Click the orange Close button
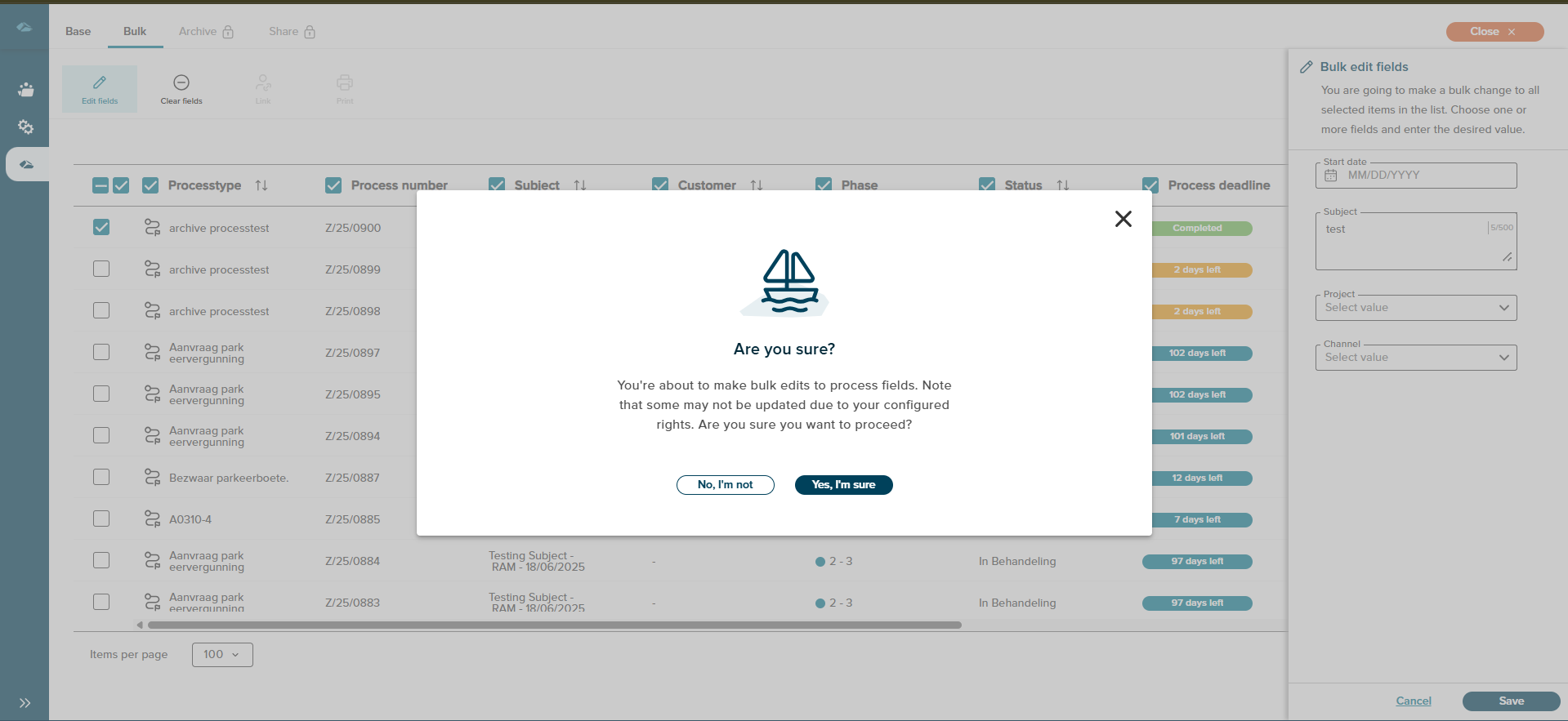Viewport: 1568px width, 721px height. click(1494, 32)
